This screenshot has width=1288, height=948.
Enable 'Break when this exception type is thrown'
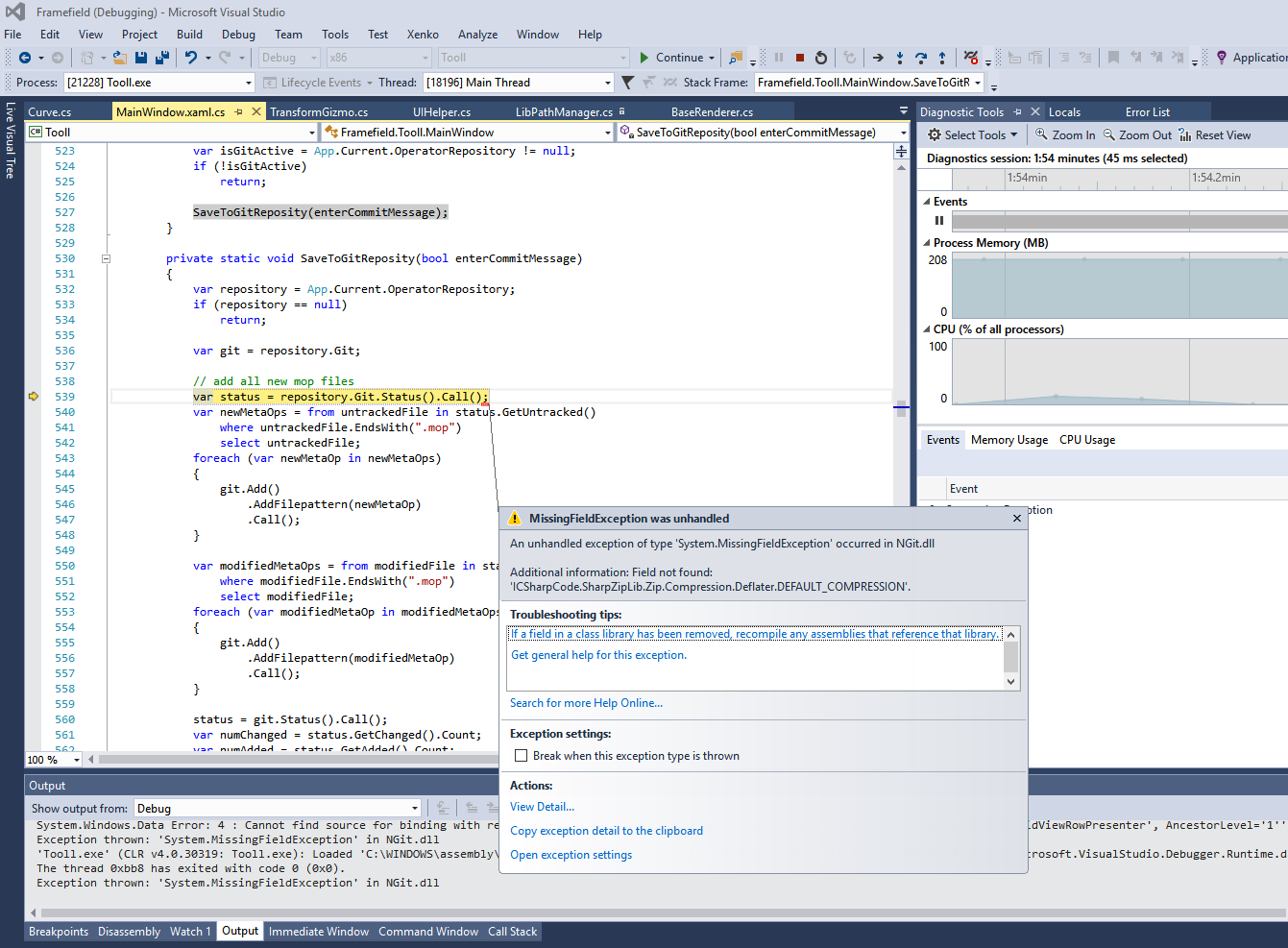522,756
